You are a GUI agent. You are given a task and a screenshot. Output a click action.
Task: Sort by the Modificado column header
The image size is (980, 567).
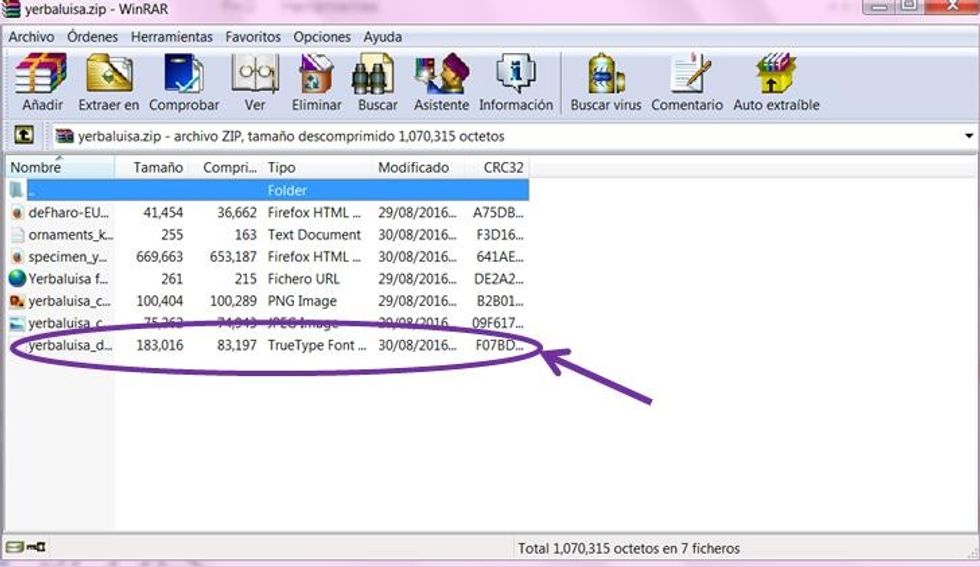[419, 168]
